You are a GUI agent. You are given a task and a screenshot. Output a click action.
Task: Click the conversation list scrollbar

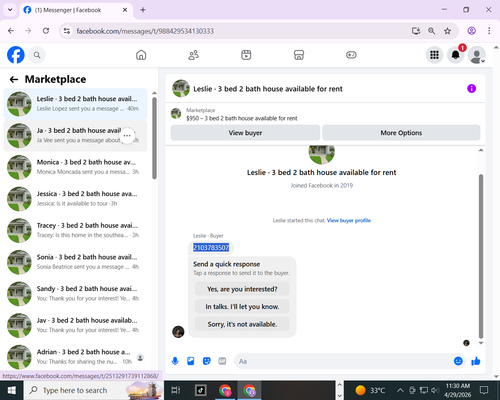[154, 138]
